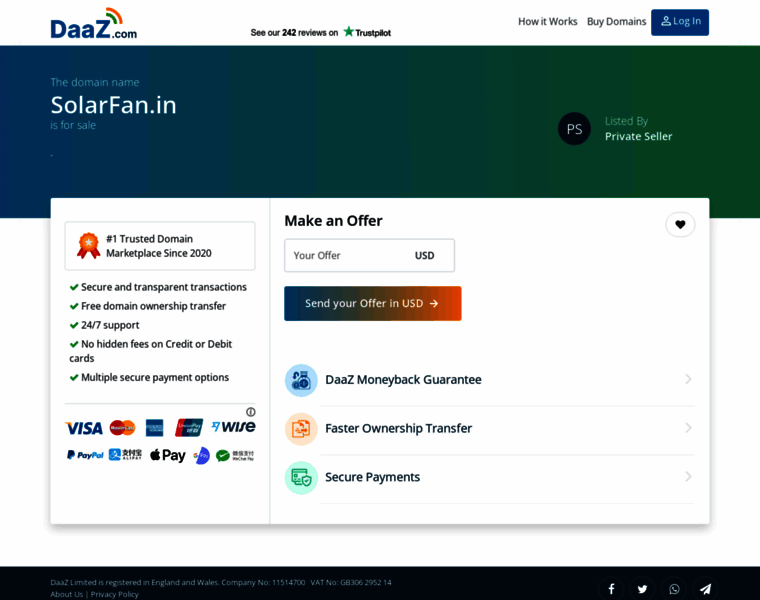760x600 pixels.
Task: Click the WhatsApp icon in footer
Action: pyautogui.click(x=674, y=589)
